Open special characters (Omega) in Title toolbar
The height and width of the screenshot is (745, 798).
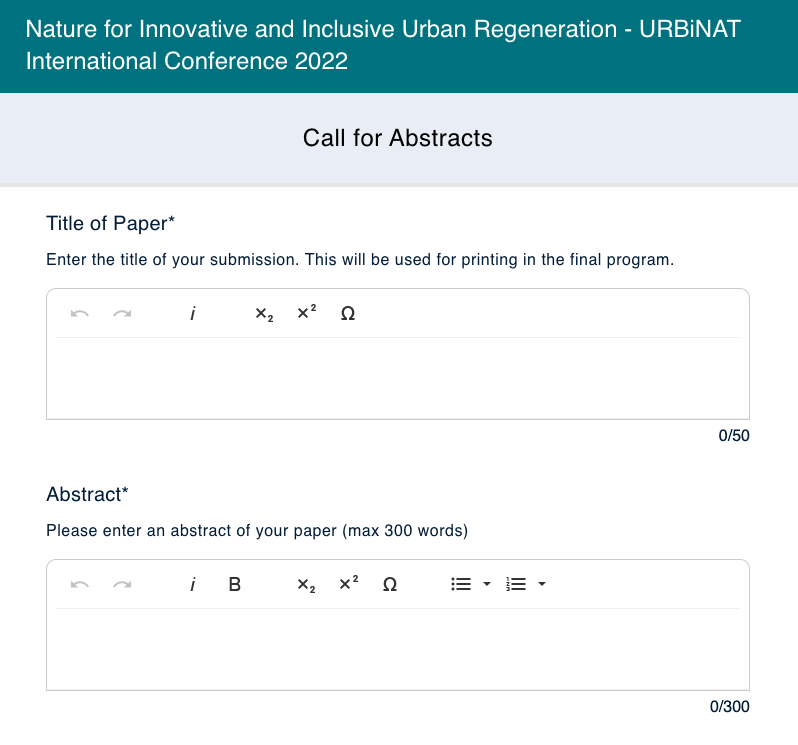point(348,313)
